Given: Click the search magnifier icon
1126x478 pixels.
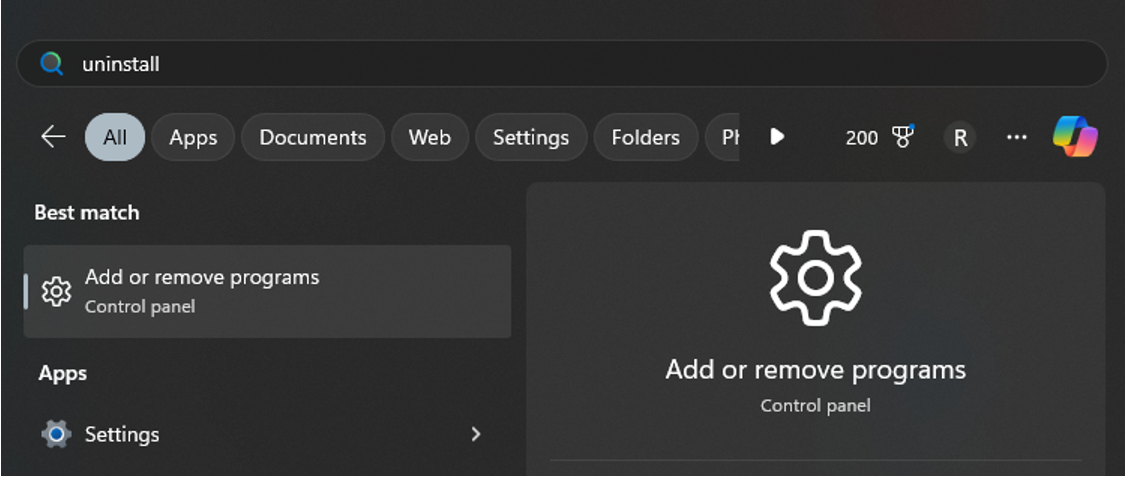Looking at the screenshot, I should pyautogui.click(x=52, y=64).
